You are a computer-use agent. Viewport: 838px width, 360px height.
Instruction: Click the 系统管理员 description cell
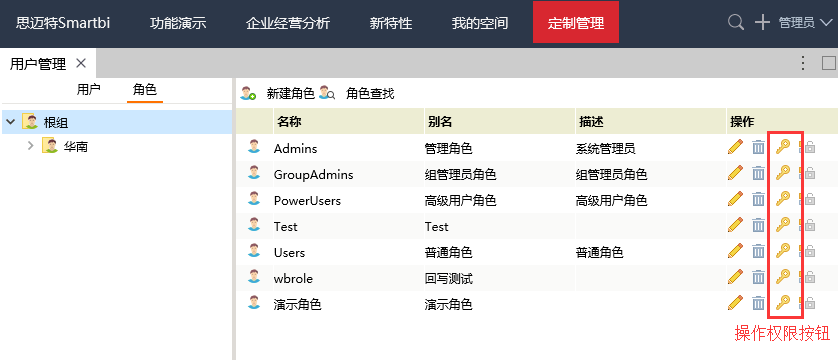tap(606, 148)
